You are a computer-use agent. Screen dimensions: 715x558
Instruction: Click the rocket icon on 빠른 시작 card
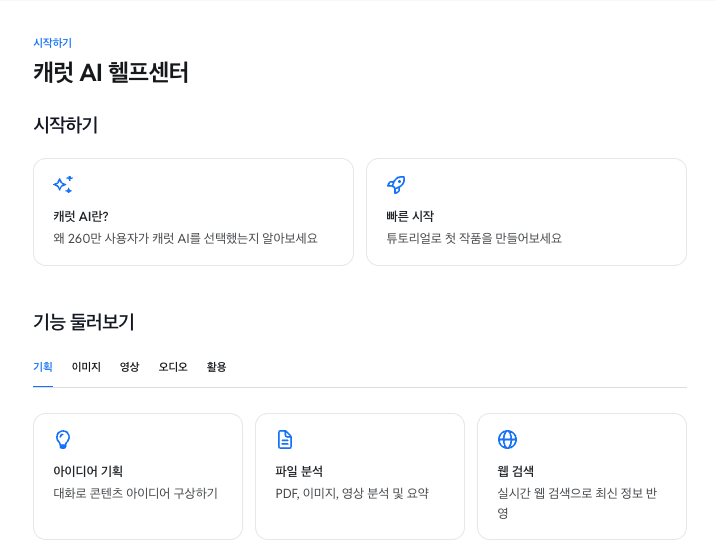click(x=396, y=185)
